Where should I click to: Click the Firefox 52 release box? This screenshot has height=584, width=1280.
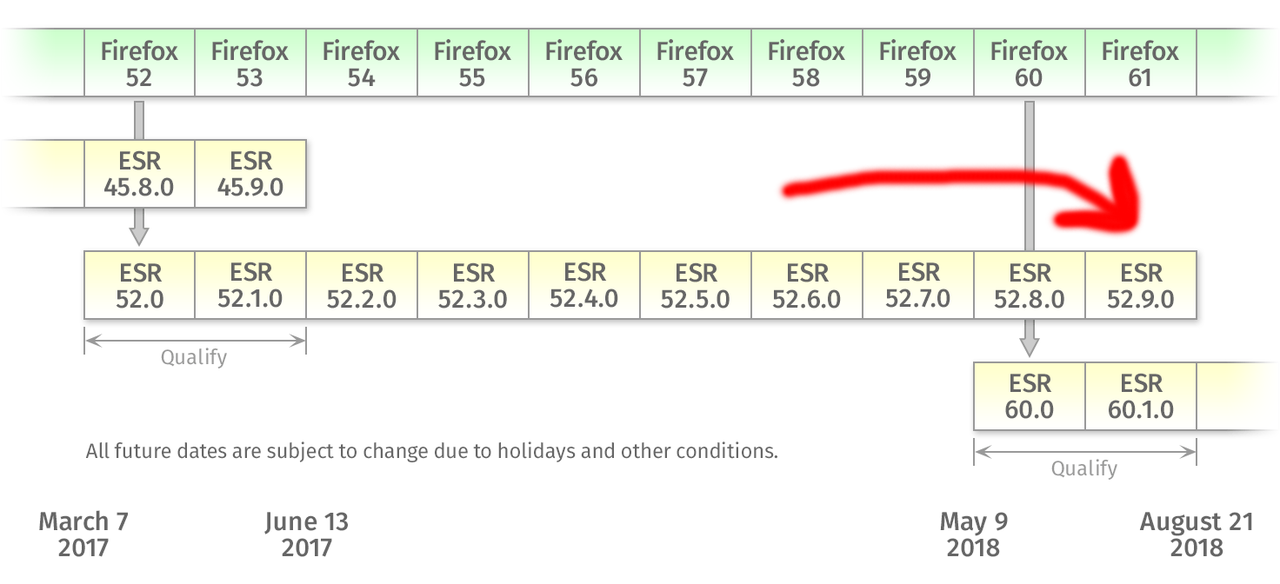(x=139, y=63)
